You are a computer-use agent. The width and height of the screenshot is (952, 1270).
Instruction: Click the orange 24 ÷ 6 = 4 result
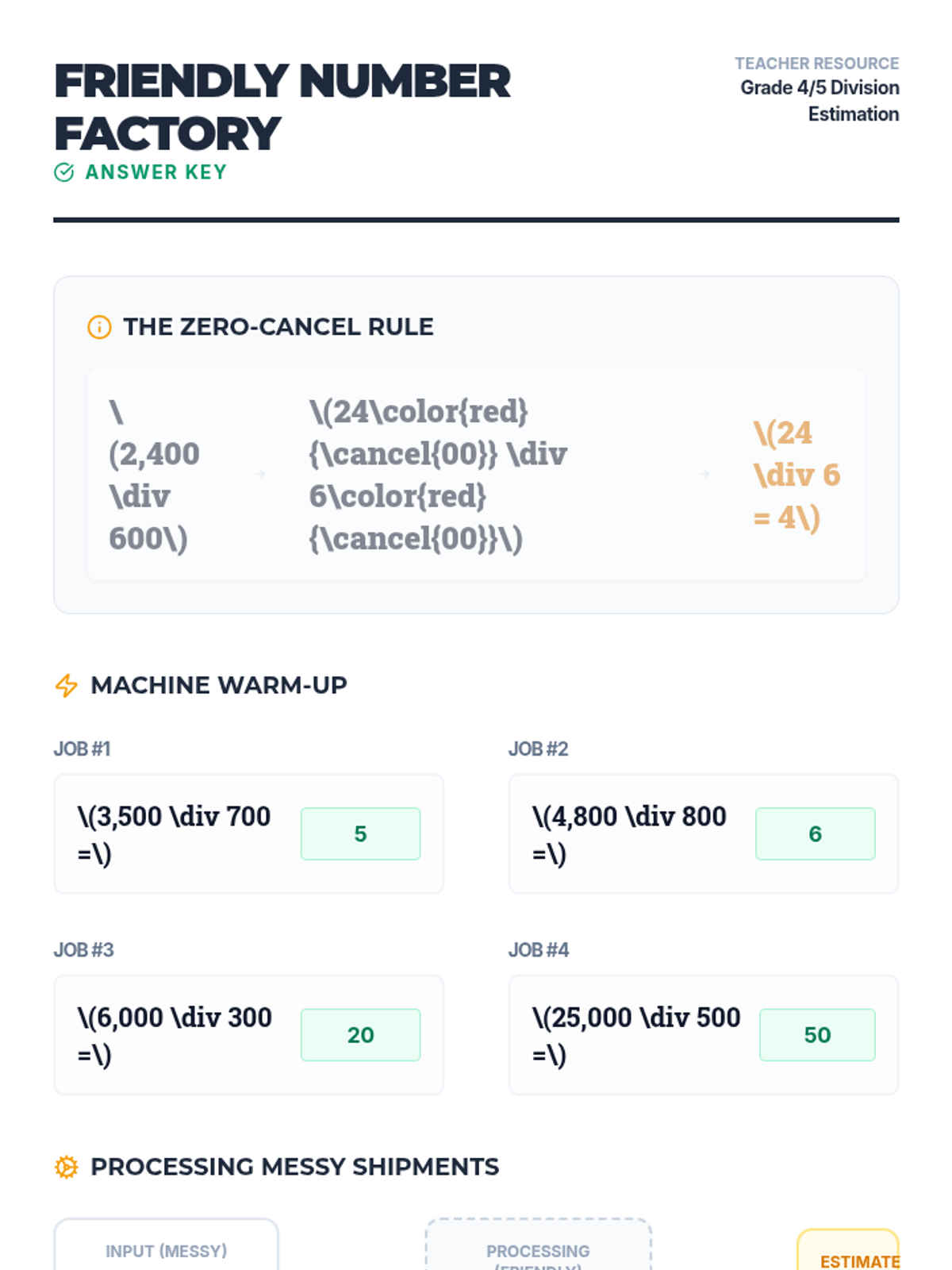796,475
